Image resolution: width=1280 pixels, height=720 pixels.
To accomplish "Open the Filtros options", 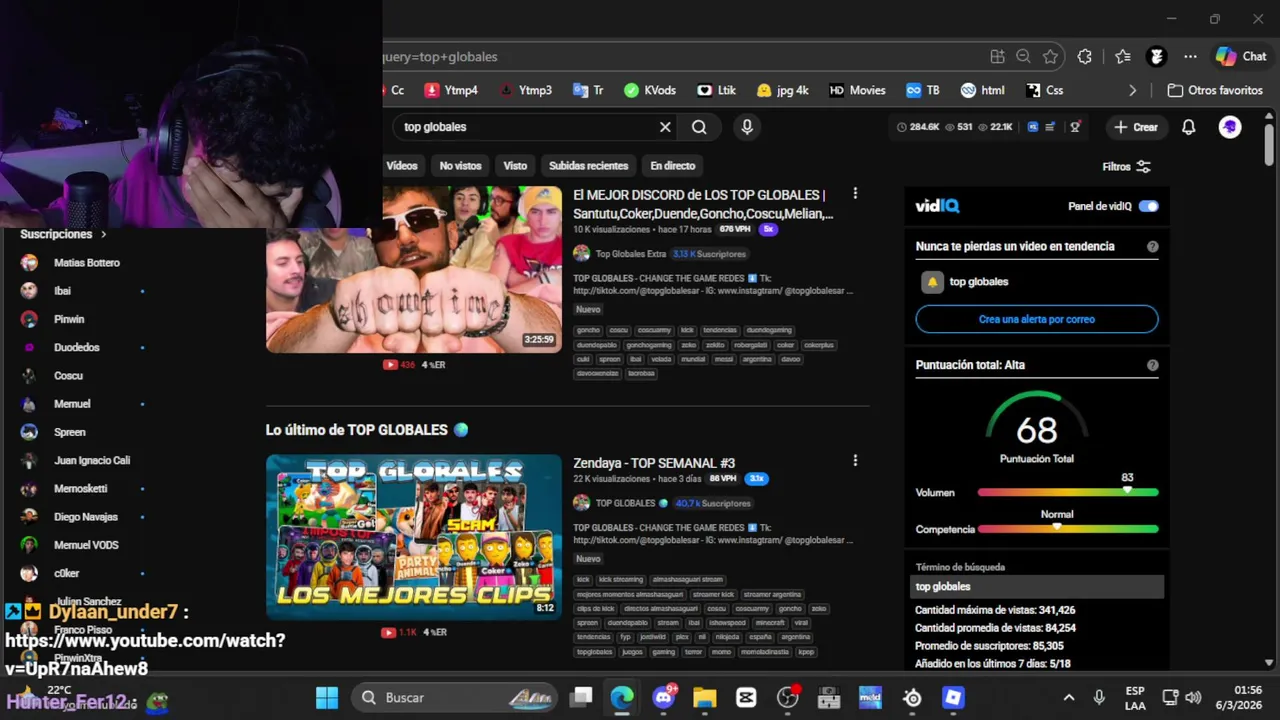I will (x=1126, y=167).
